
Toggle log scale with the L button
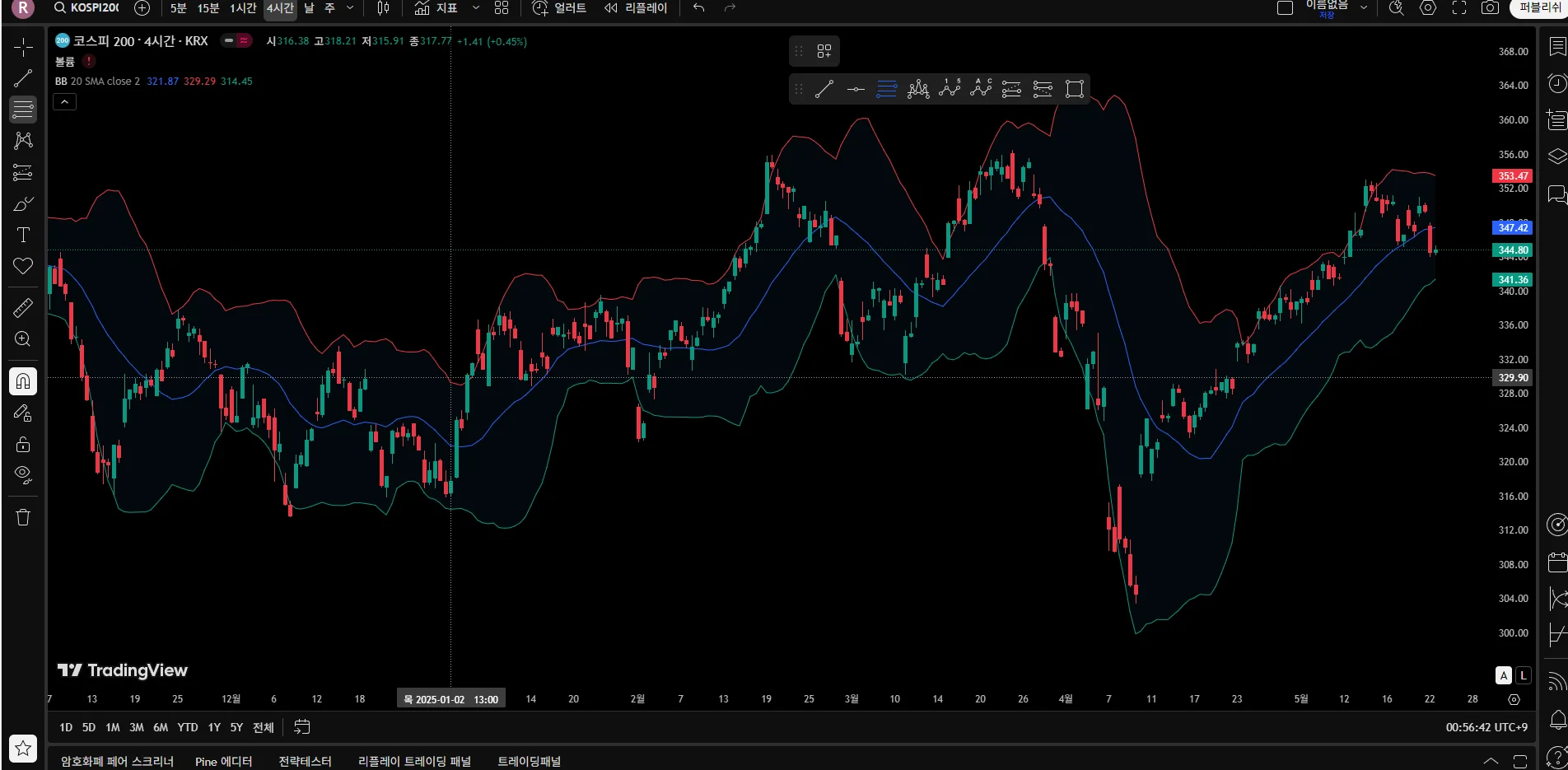point(1524,675)
